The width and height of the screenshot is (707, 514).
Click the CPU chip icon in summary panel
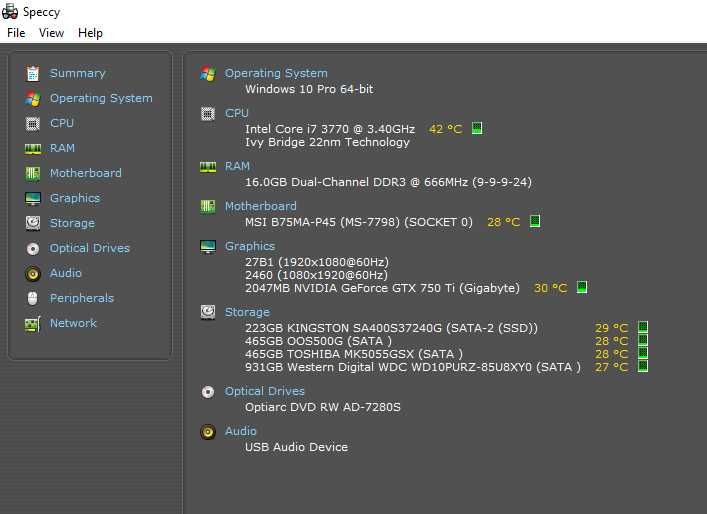point(208,114)
